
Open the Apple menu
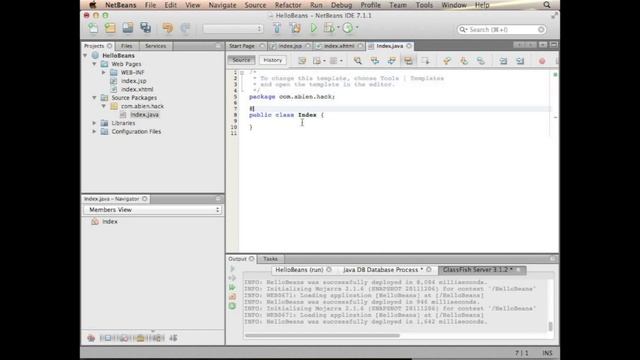pyautogui.click(x=93, y=5)
